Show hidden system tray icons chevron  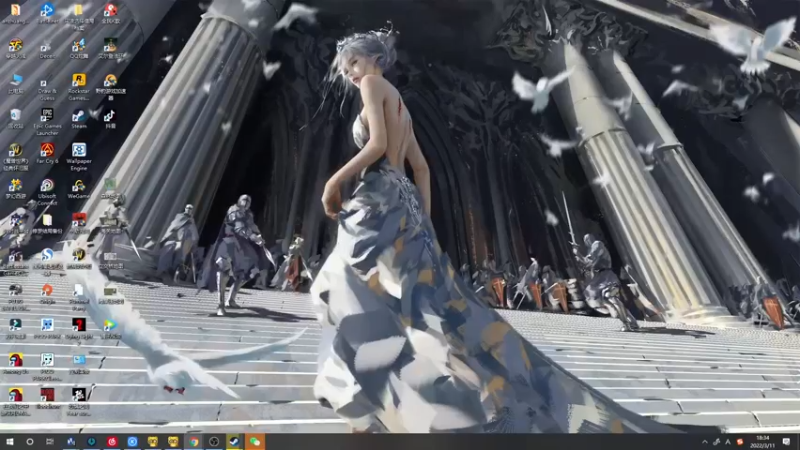[x=705, y=442]
